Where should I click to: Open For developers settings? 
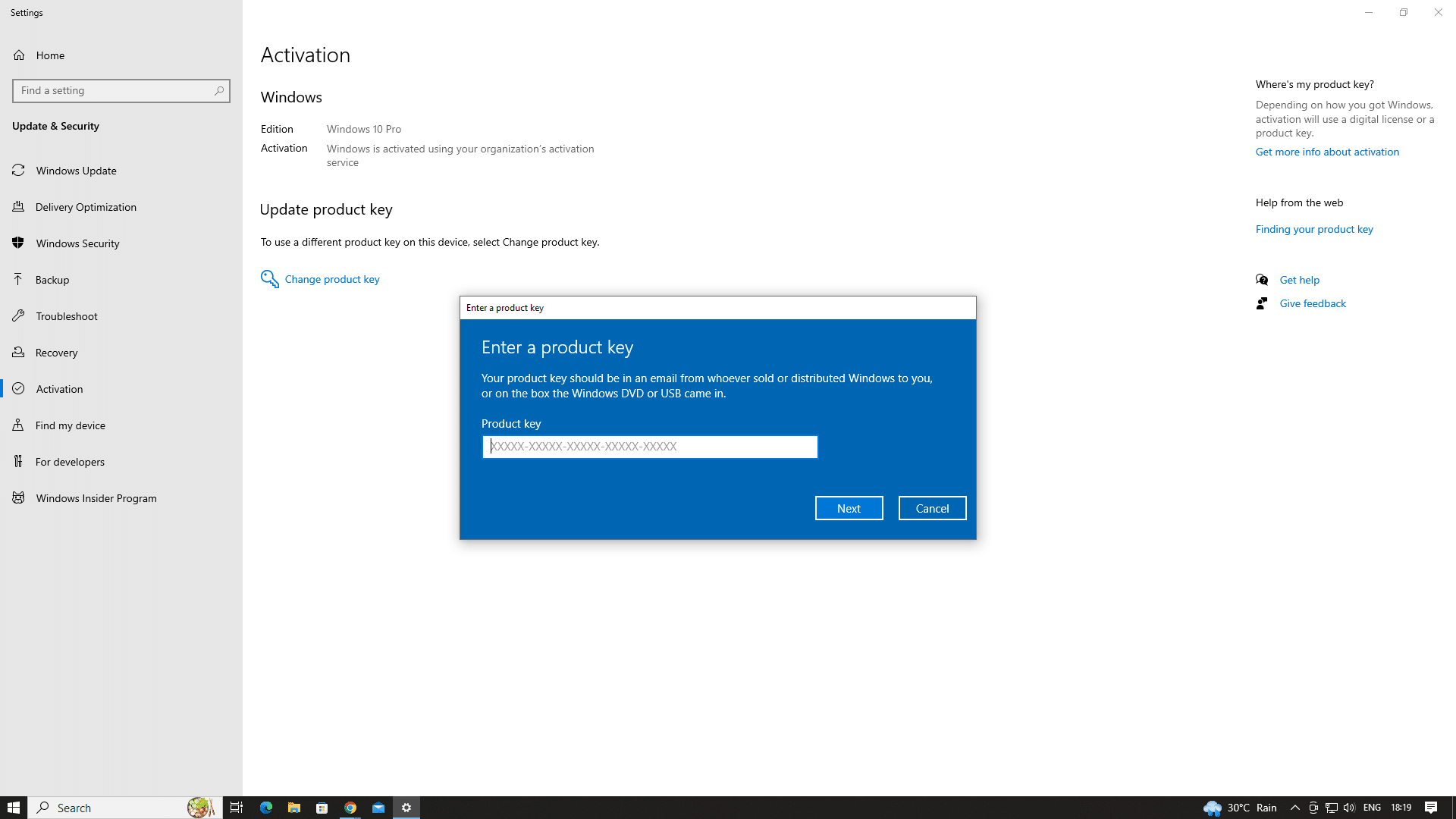tap(18, 462)
